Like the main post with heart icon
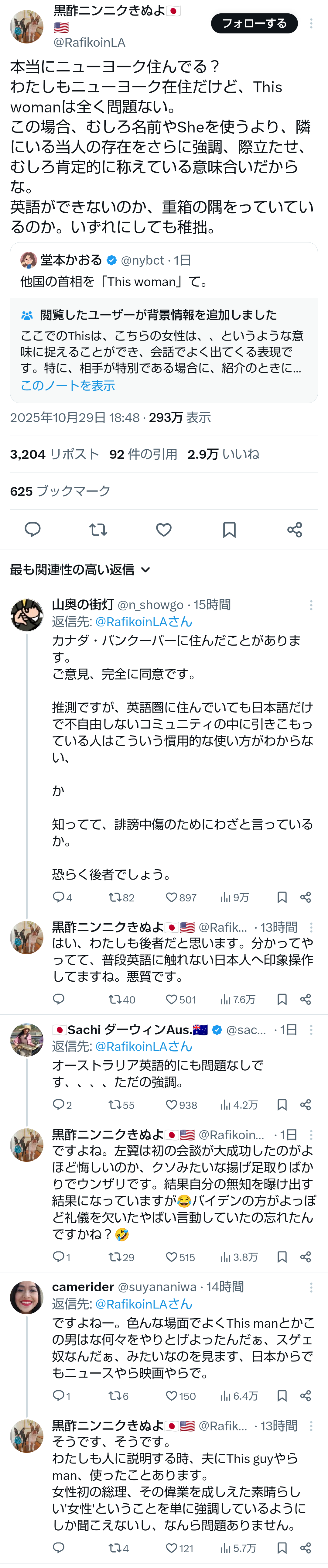 point(164,530)
